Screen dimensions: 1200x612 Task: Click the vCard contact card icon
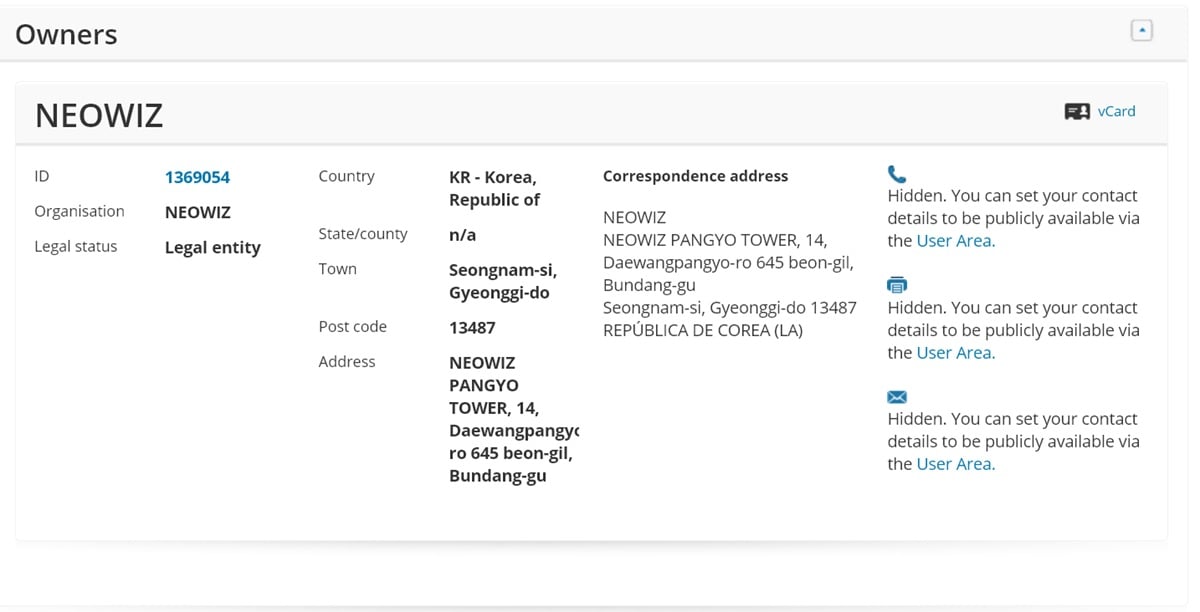(1077, 112)
